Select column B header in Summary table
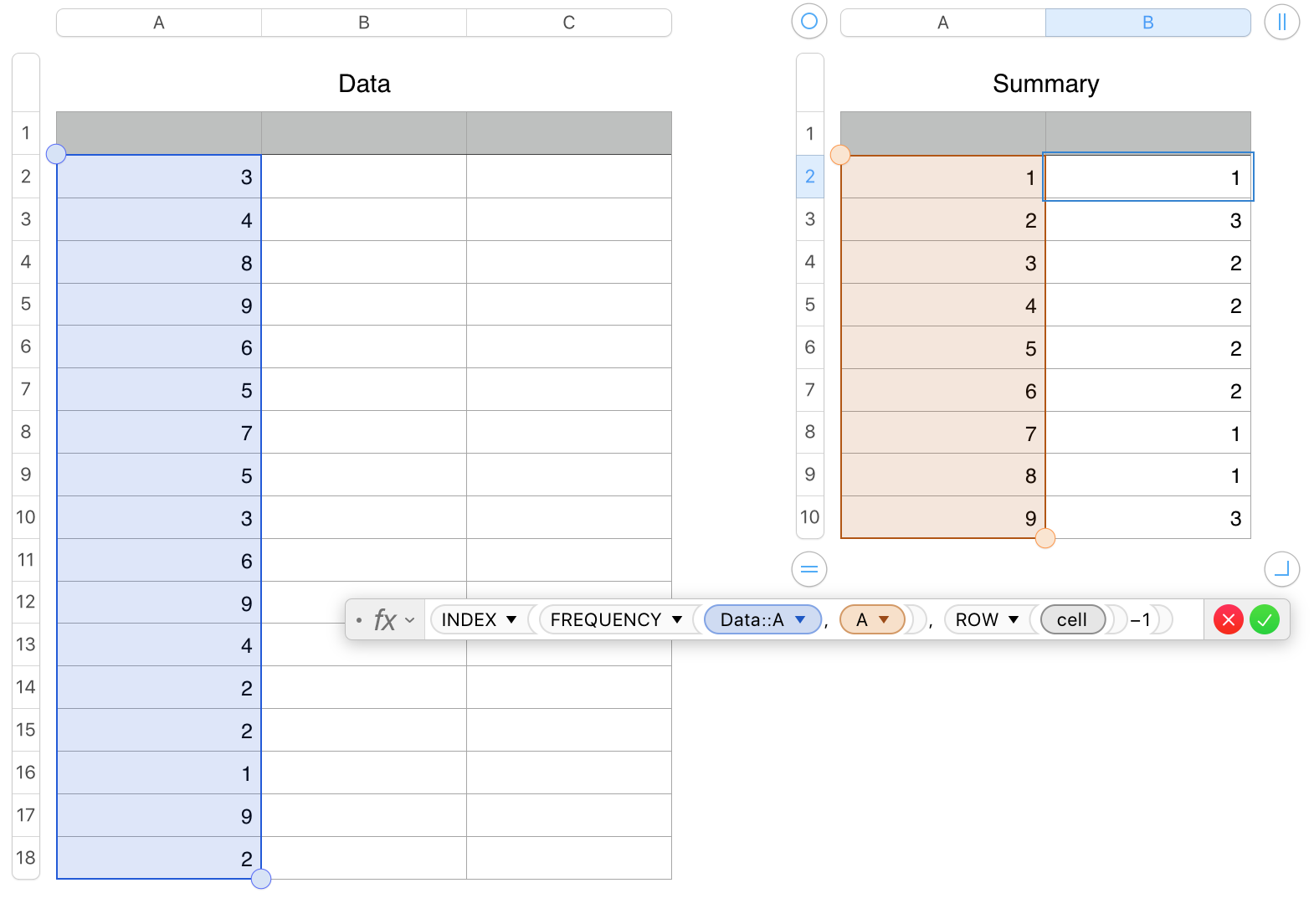1314x924 pixels. pyautogui.click(x=1147, y=23)
